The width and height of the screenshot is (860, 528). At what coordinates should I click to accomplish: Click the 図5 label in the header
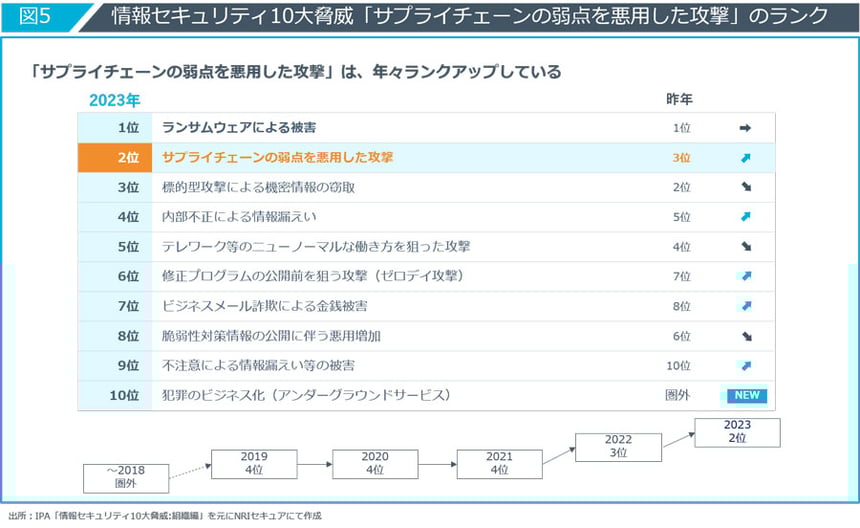(34, 16)
